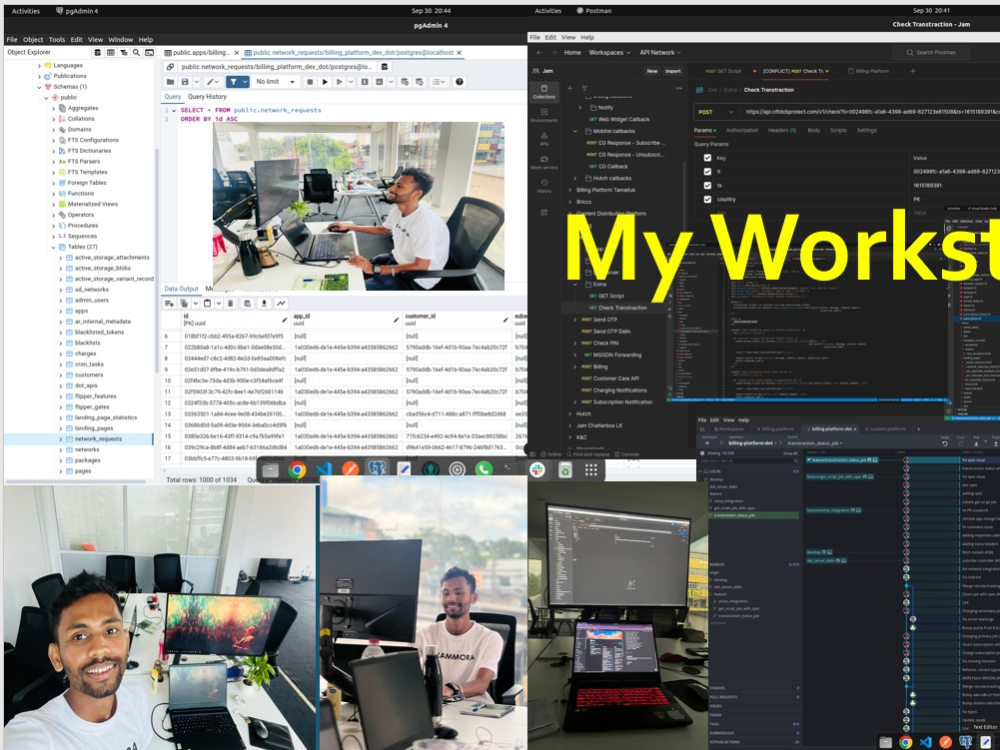Image resolution: width=1000 pixels, height=750 pixels.
Task: Click the pencil icon on customer_id column header
Action: pyautogui.click(x=505, y=320)
